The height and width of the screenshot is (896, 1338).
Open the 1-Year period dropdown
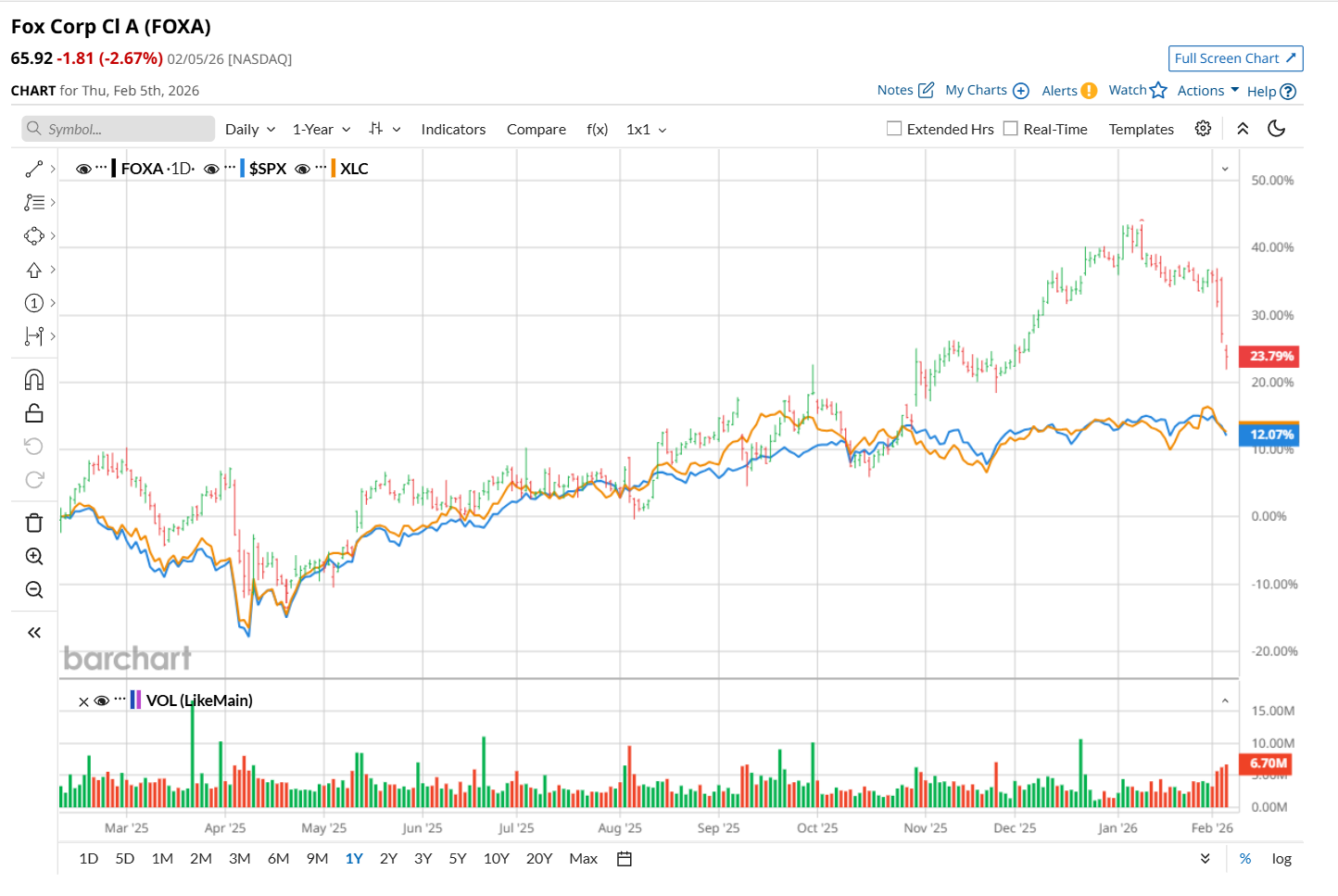click(322, 130)
